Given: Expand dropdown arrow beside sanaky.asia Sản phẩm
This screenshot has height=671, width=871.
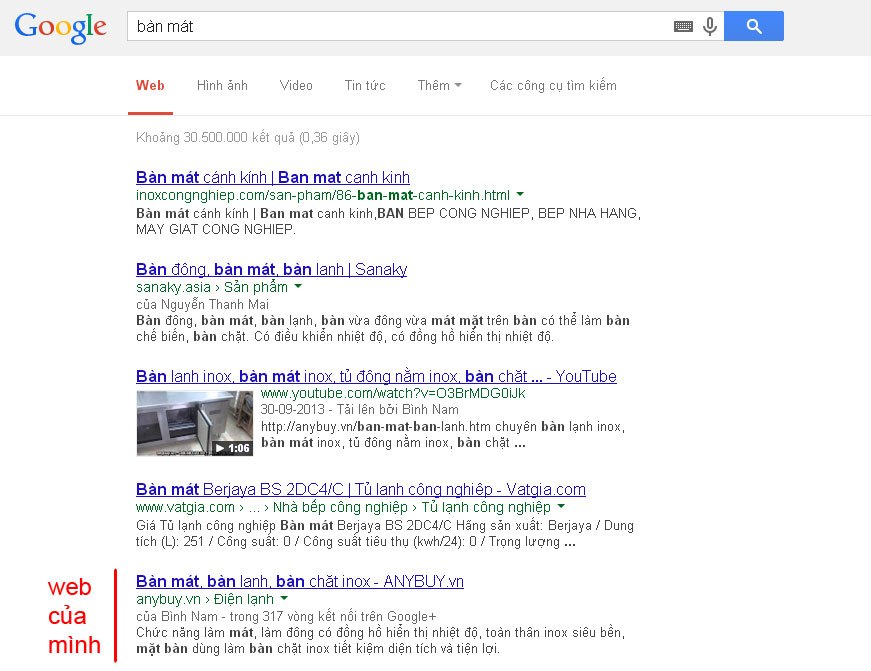Looking at the screenshot, I should 298,287.
